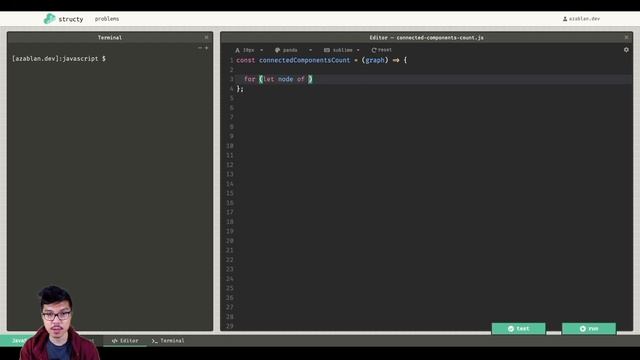The height and width of the screenshot is (360, 640).
Task: Click the Terminal panel title bar
Action: (x=110, y=37)
